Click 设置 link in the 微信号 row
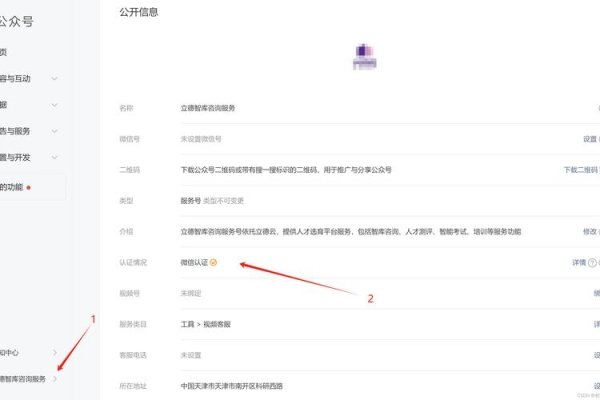The width and height of the screenshot is (600, 400). 590,139
